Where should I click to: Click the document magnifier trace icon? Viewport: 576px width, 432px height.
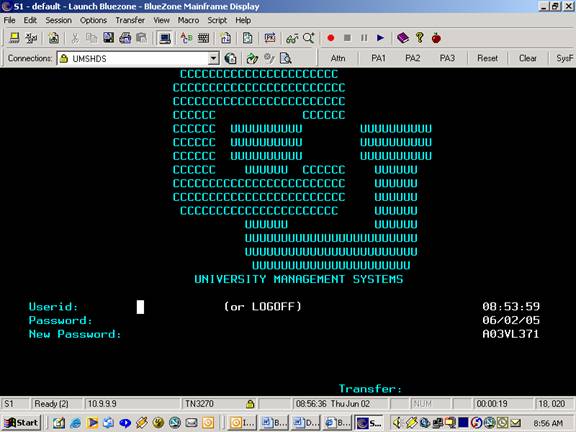click(285, 58)
